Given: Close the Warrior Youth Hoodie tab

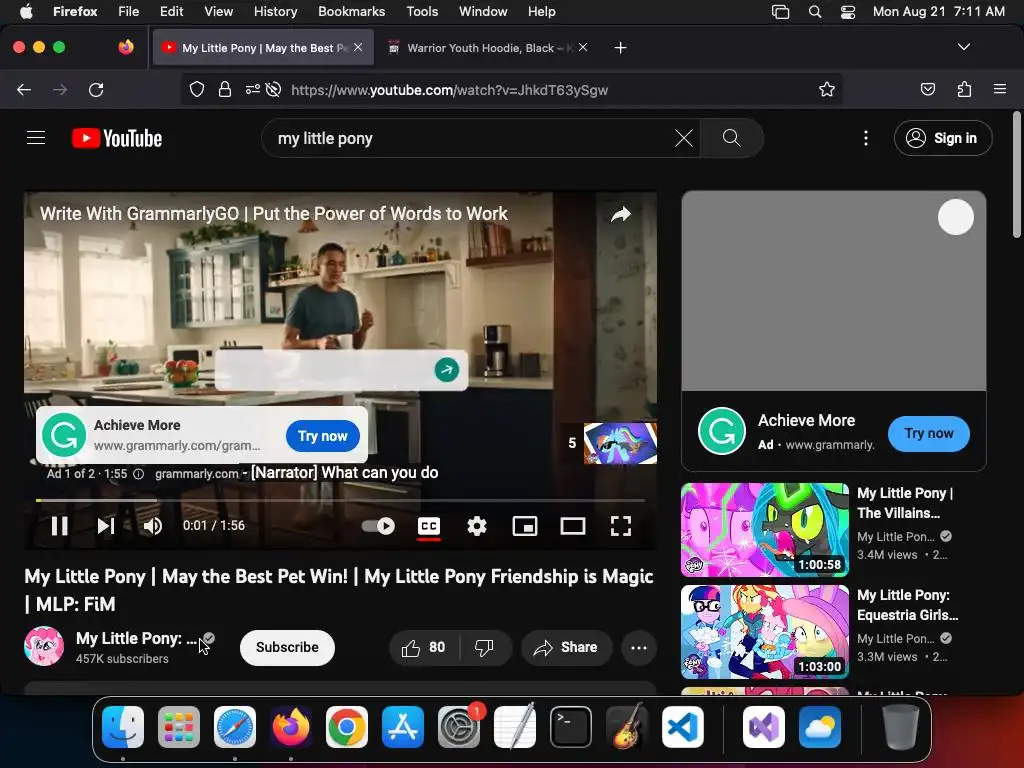Looking at the screenshot, I should tap(583, 47).
